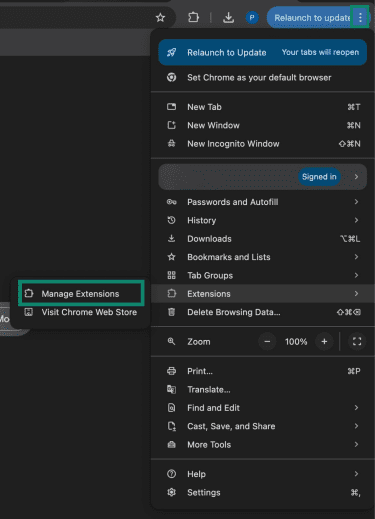Click the Chrome logo icon for default browser

[x=171, y=77]
